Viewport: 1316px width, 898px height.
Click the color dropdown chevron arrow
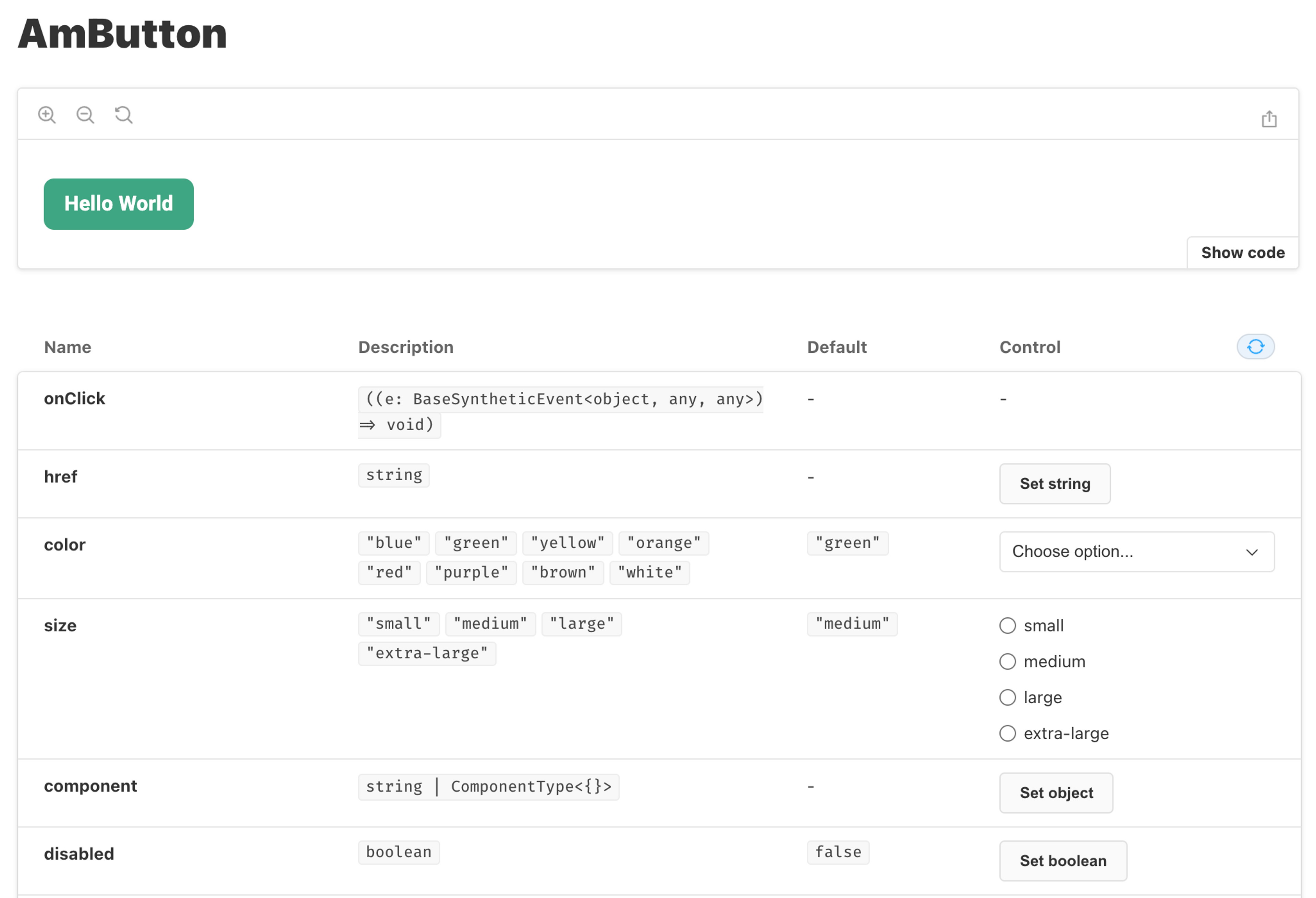pyautogui.click(x=1252, y=552)
